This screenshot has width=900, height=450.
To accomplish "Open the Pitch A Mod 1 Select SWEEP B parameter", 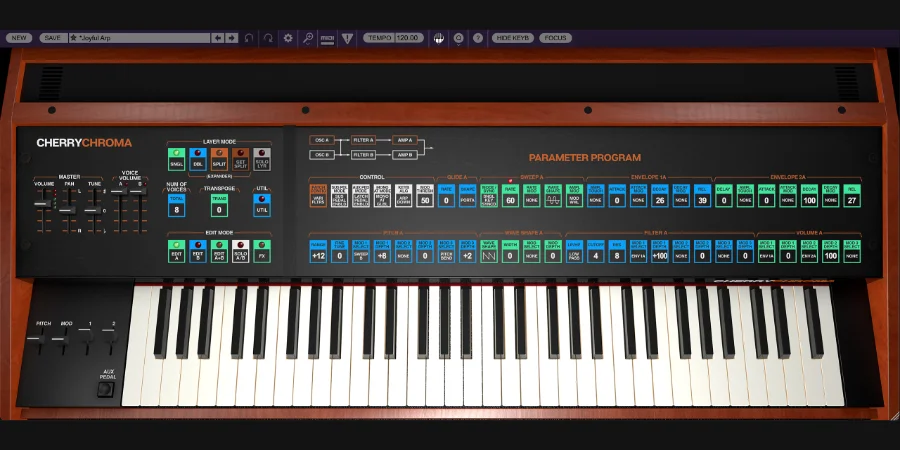I will pos(360,251).
